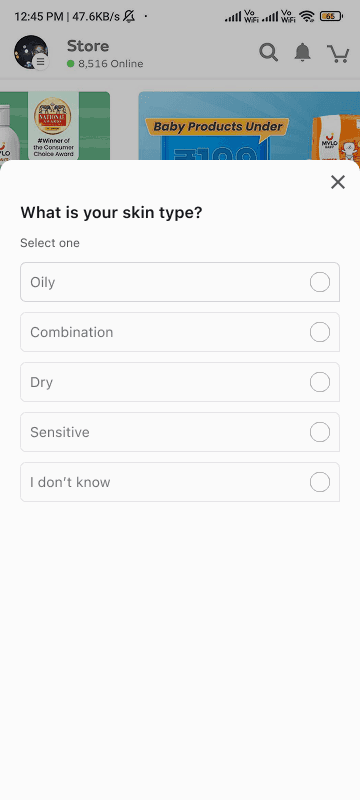Screen dimensions: 360x800
Task: Tap the Wi-Fi status icon
Action: coord(306,16)
